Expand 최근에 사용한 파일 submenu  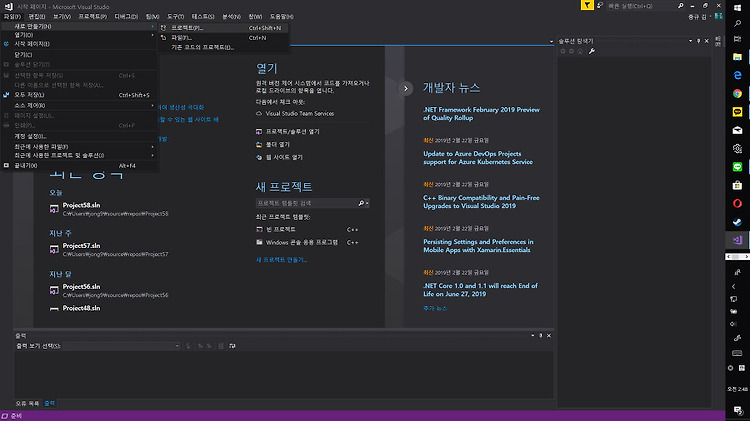(79, 147)
